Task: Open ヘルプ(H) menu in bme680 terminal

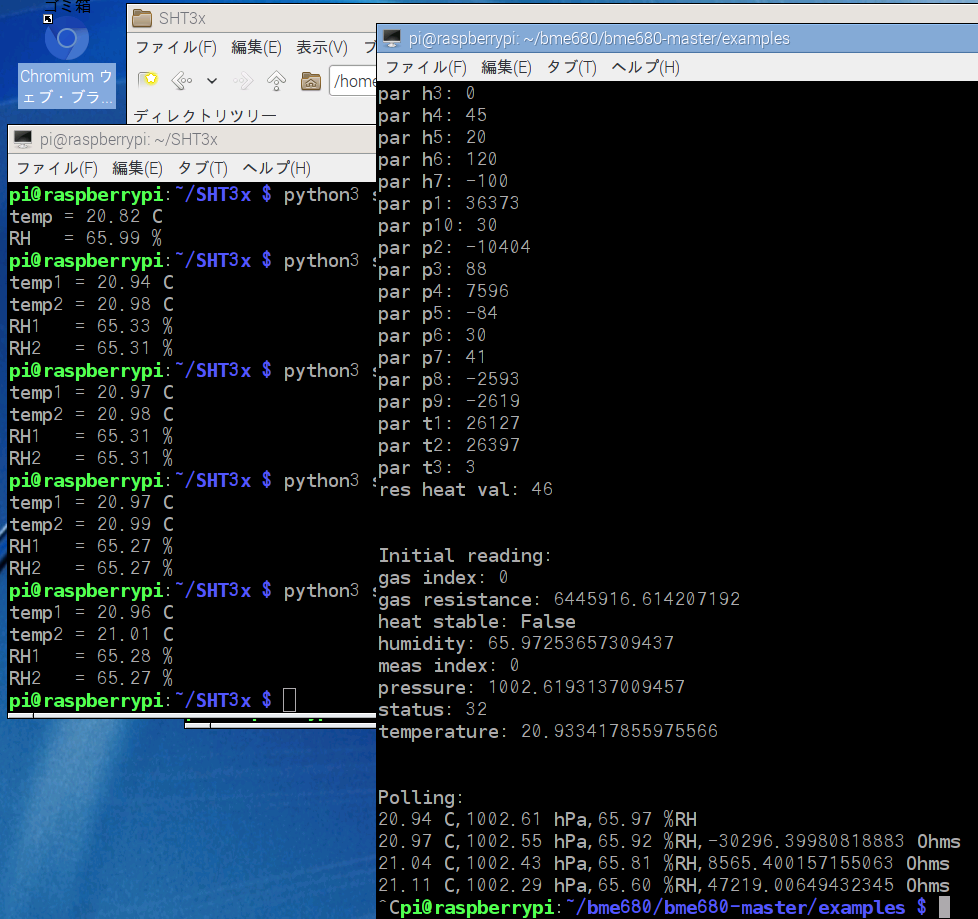Action: [x=646, y=67]
